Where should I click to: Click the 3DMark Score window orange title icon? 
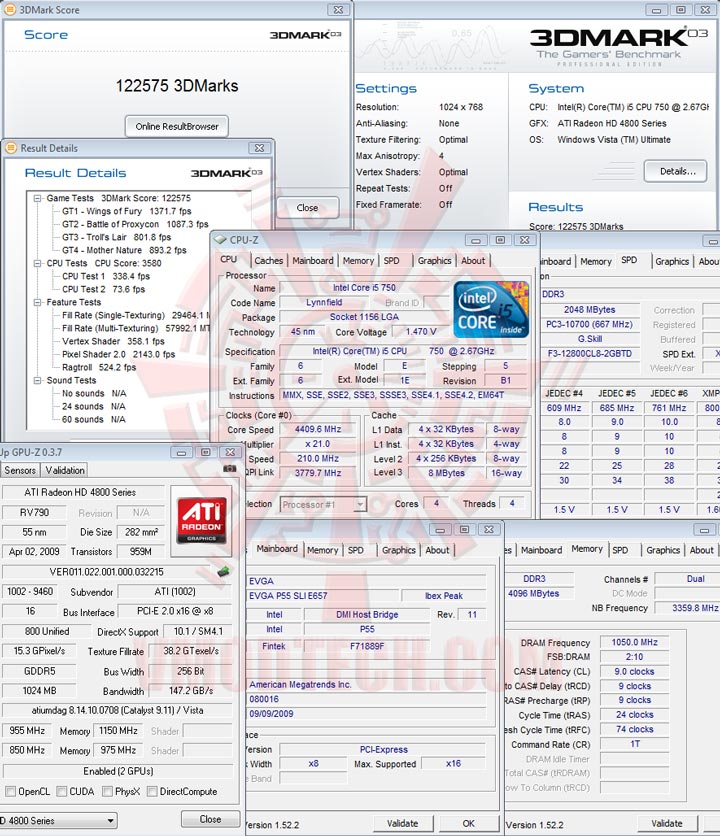[10, 9]
